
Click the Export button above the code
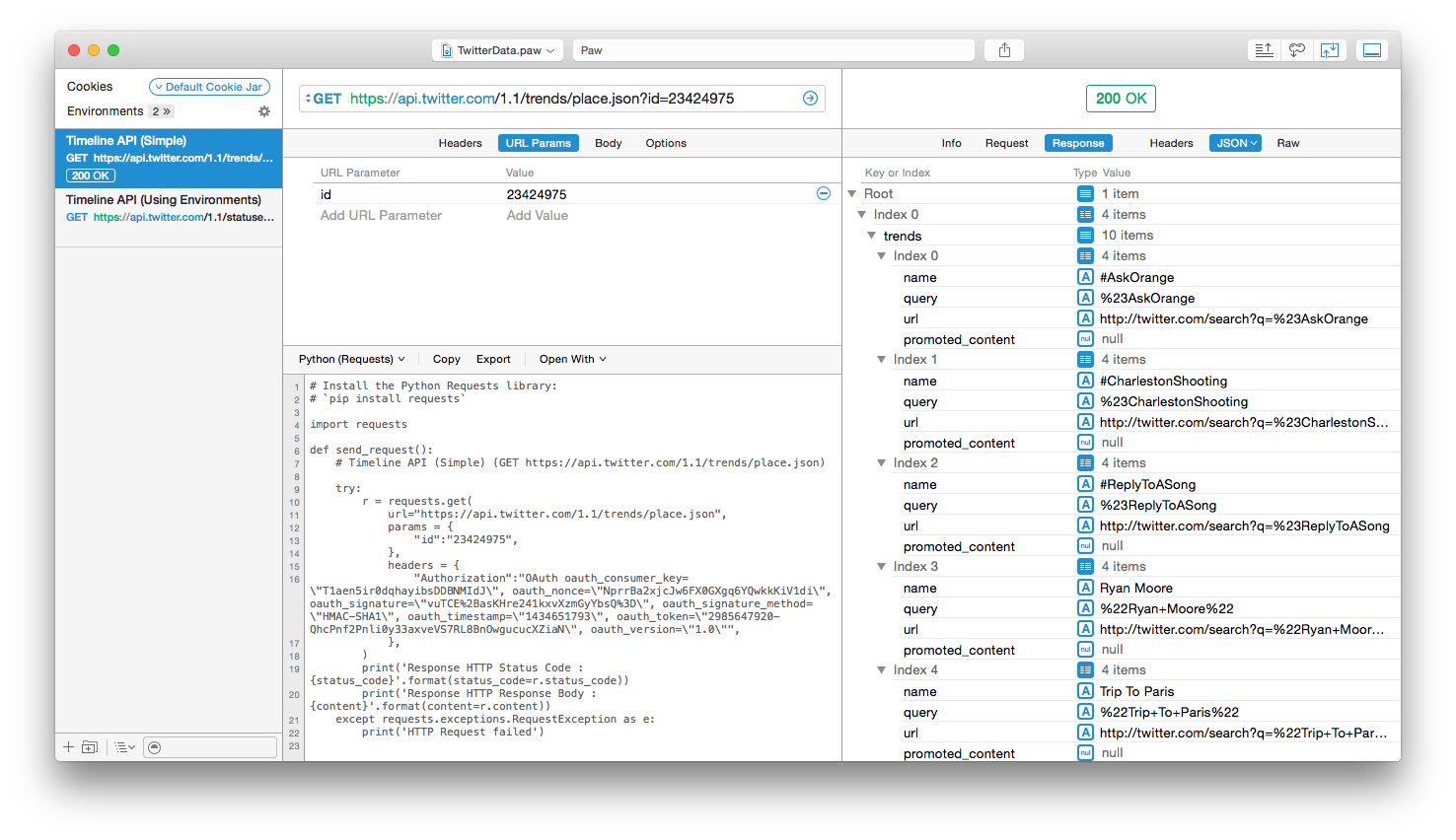pos(493,359)
